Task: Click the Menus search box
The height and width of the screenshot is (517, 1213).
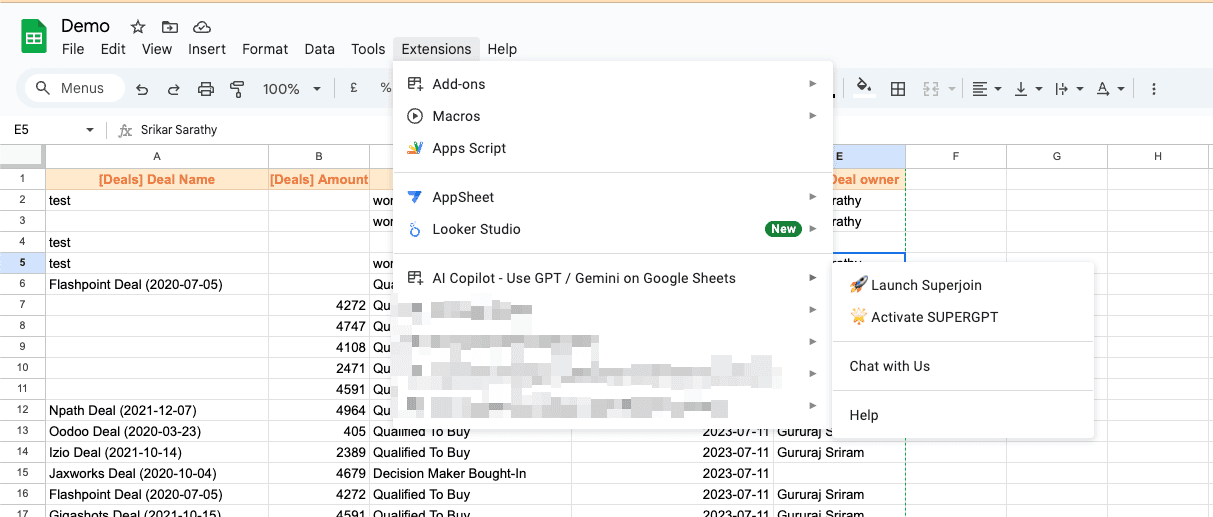Action: 75,89
